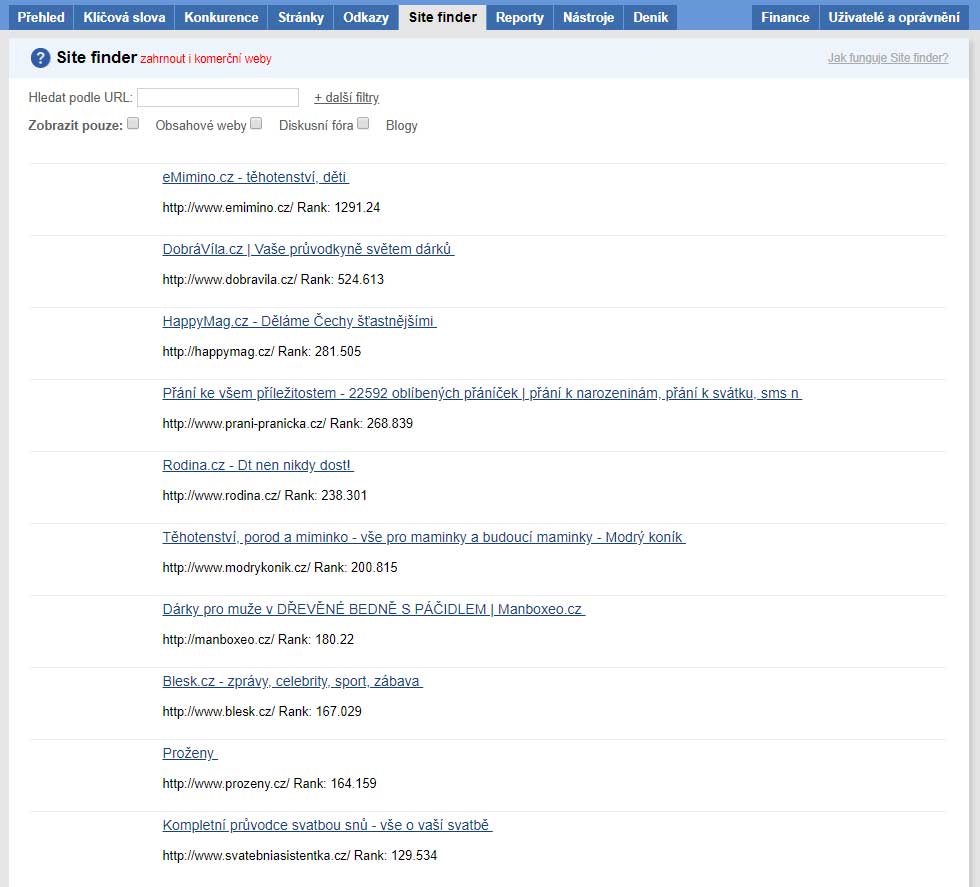Switch to the Nástroje tab

[x=588, y=17]
